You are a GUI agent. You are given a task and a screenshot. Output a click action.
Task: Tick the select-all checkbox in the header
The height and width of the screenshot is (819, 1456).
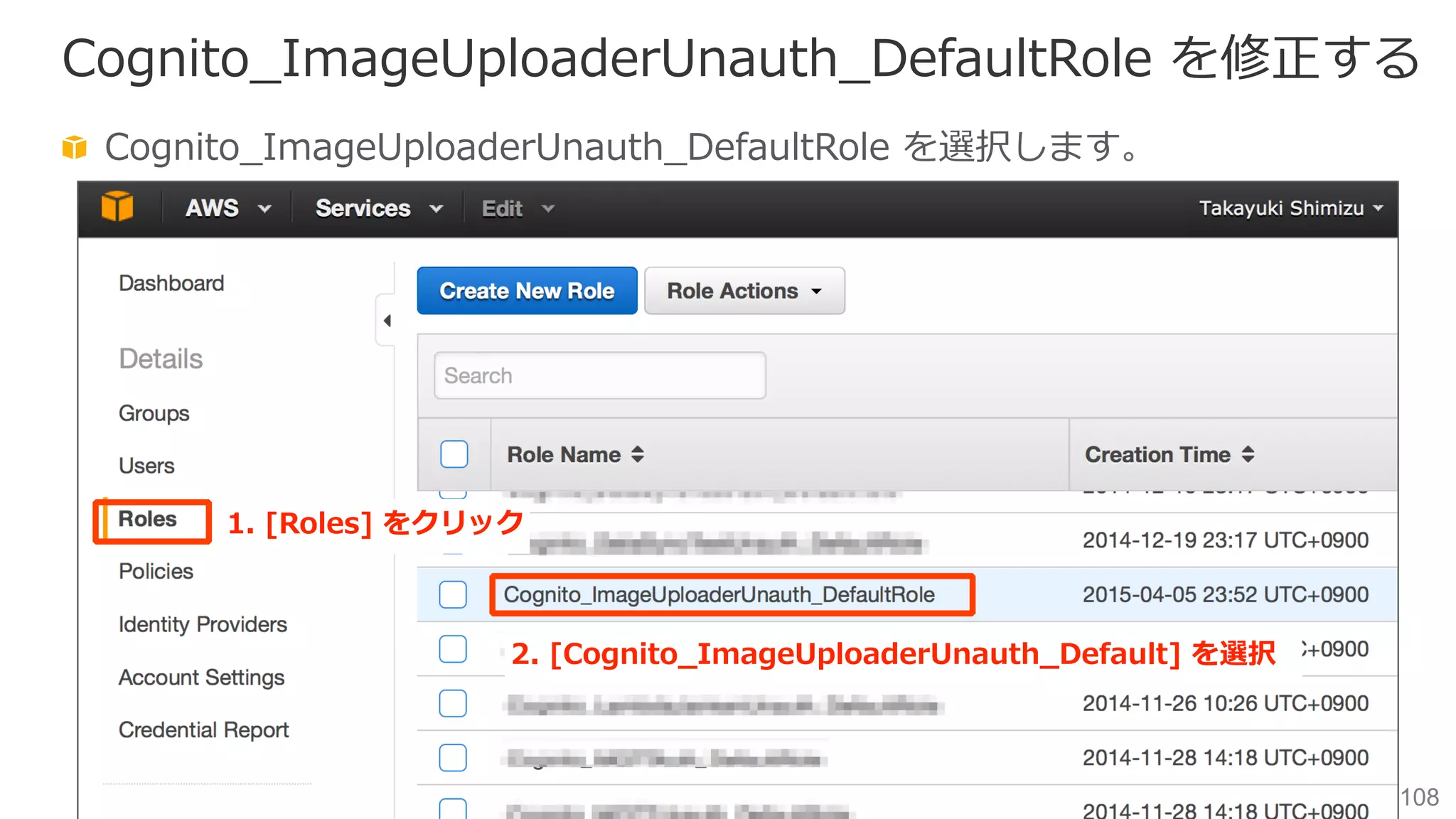[454, 454]
